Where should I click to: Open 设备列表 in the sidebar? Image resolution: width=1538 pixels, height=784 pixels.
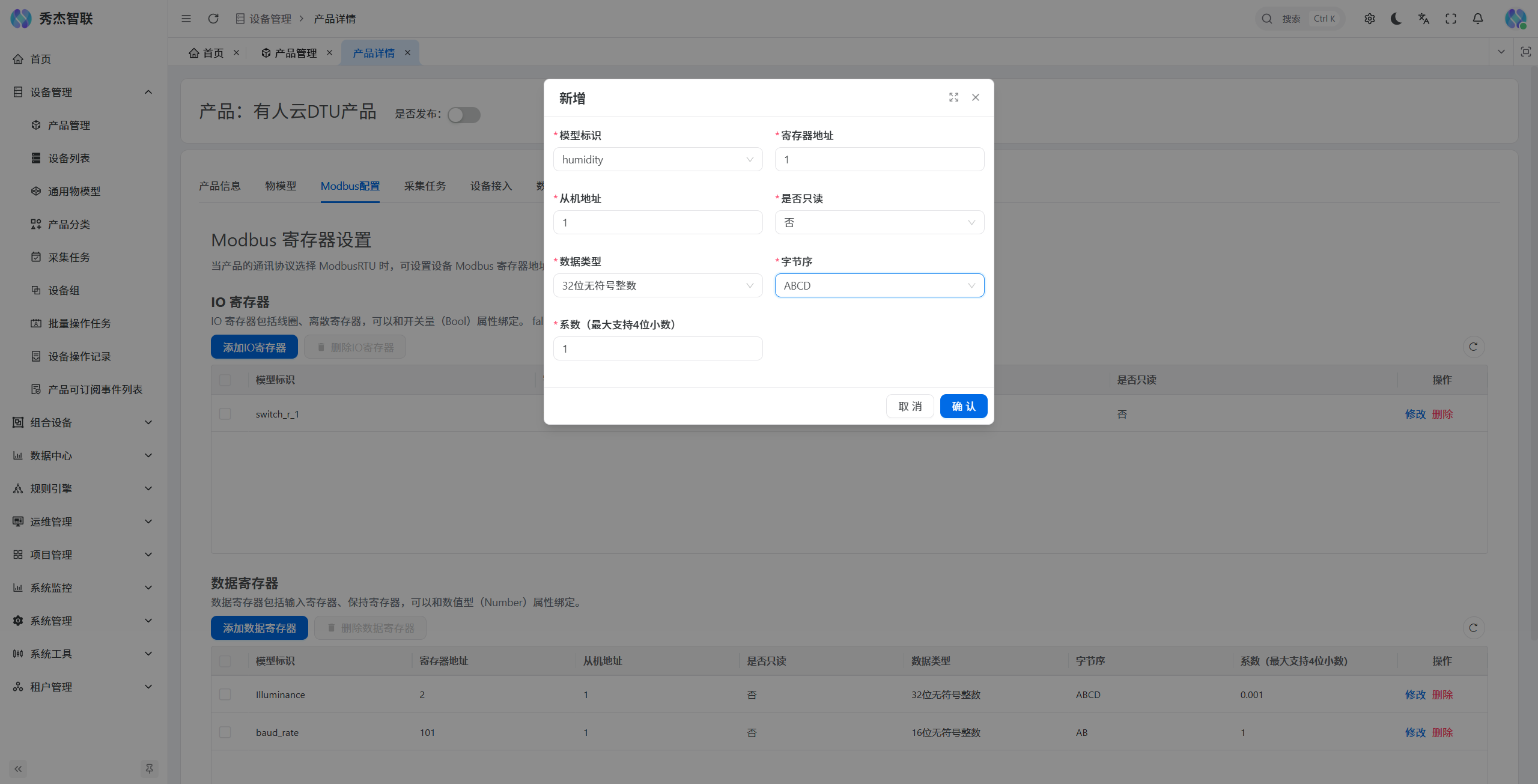click(x=69, y=158)
